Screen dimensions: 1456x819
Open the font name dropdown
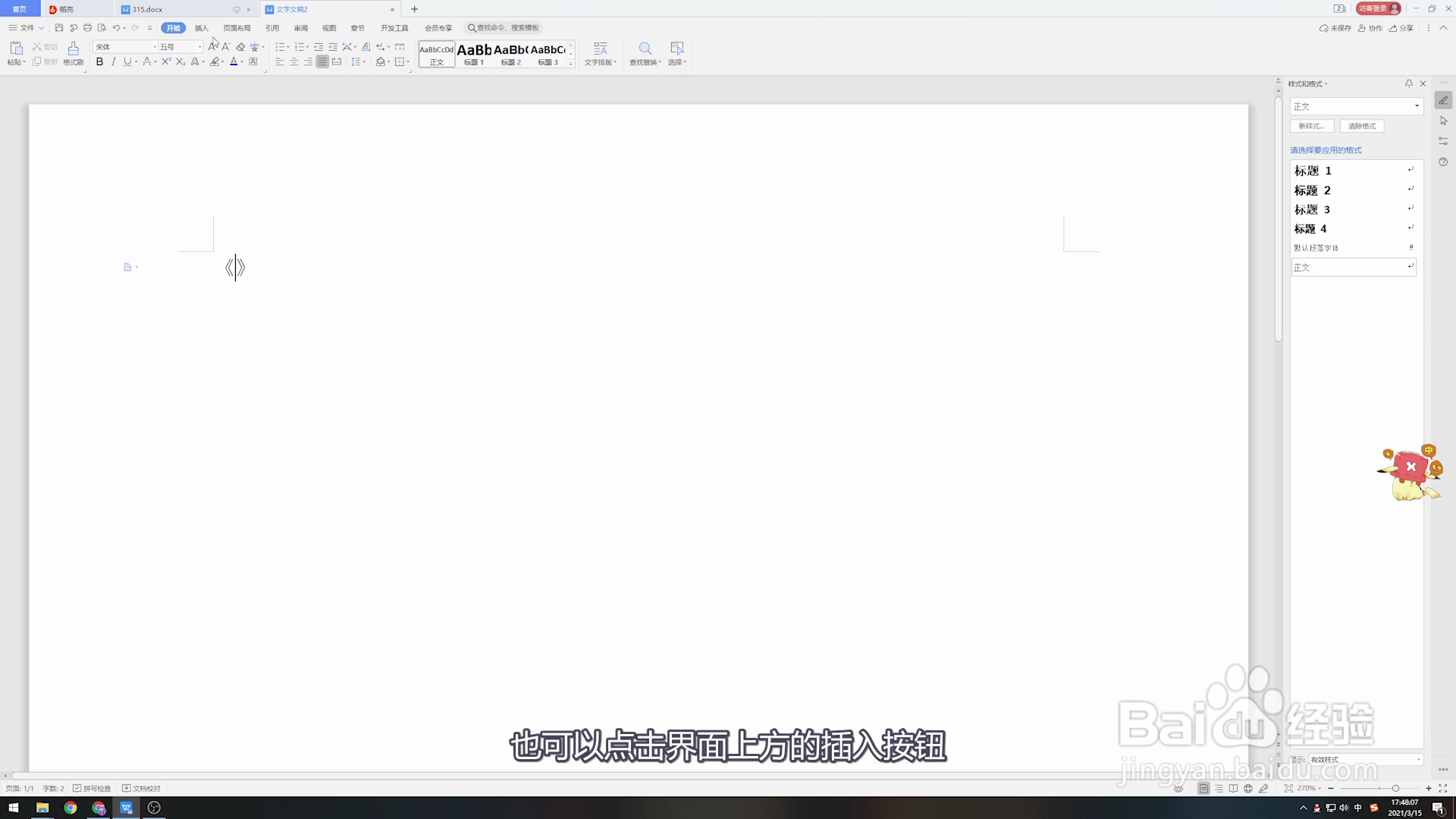point(155,47)
